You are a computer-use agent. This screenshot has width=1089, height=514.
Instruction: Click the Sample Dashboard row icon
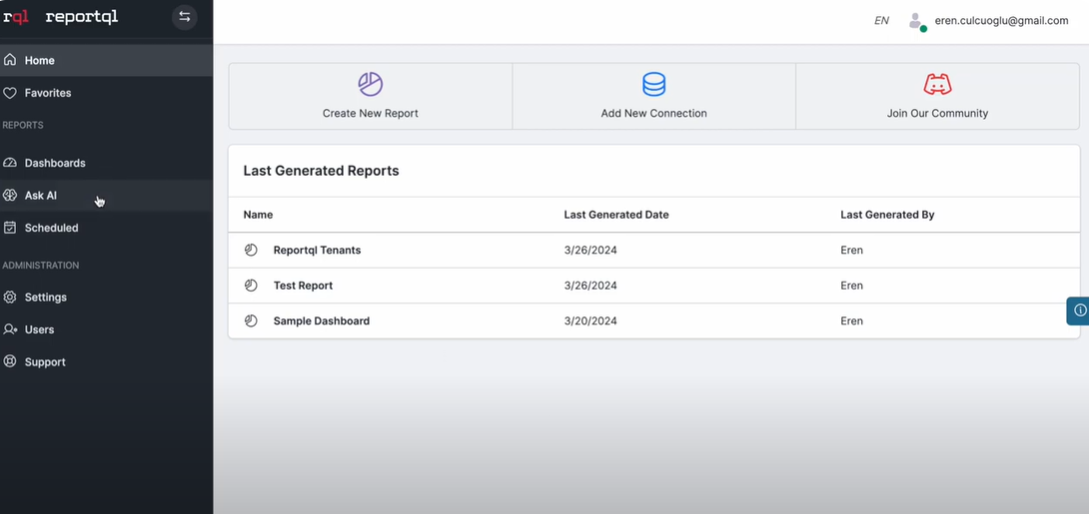(x=251, y=321)
